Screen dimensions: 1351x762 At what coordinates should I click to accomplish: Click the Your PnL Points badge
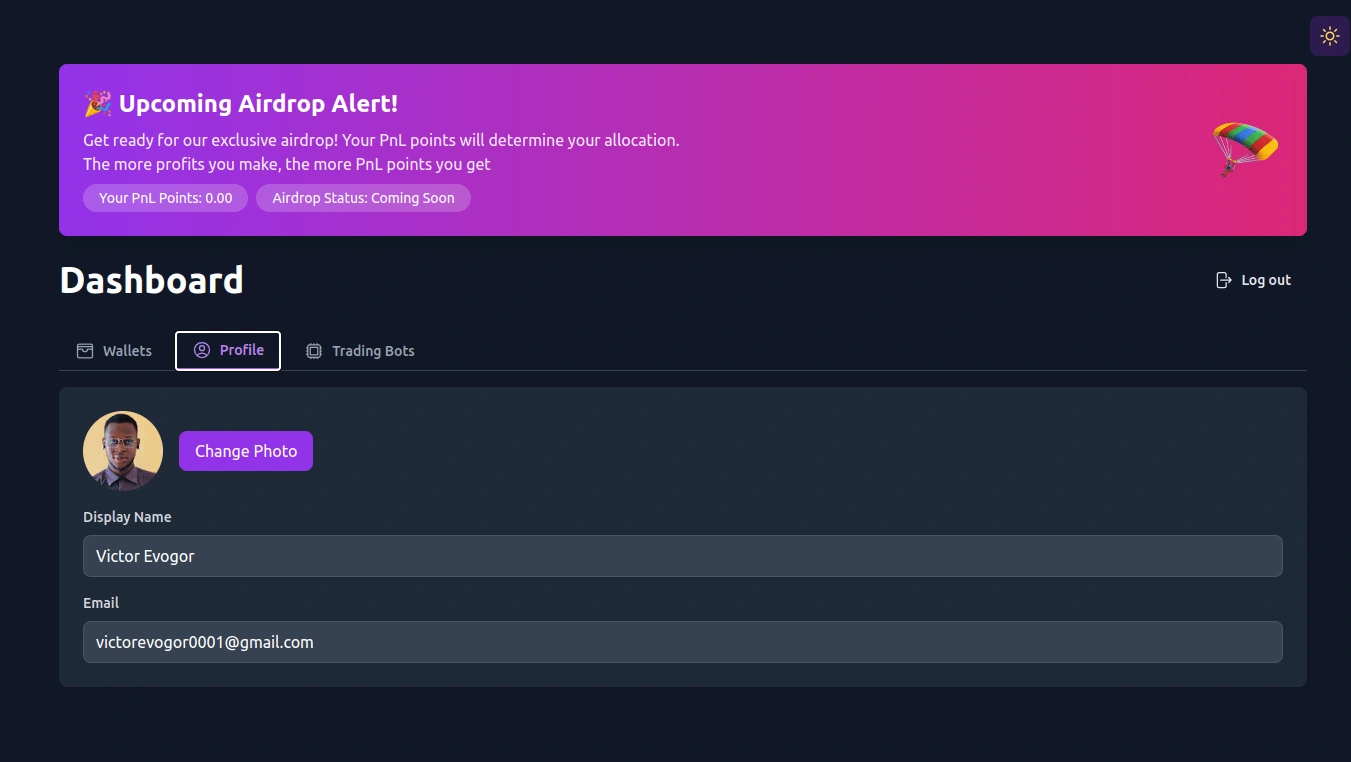coord(166,198)
